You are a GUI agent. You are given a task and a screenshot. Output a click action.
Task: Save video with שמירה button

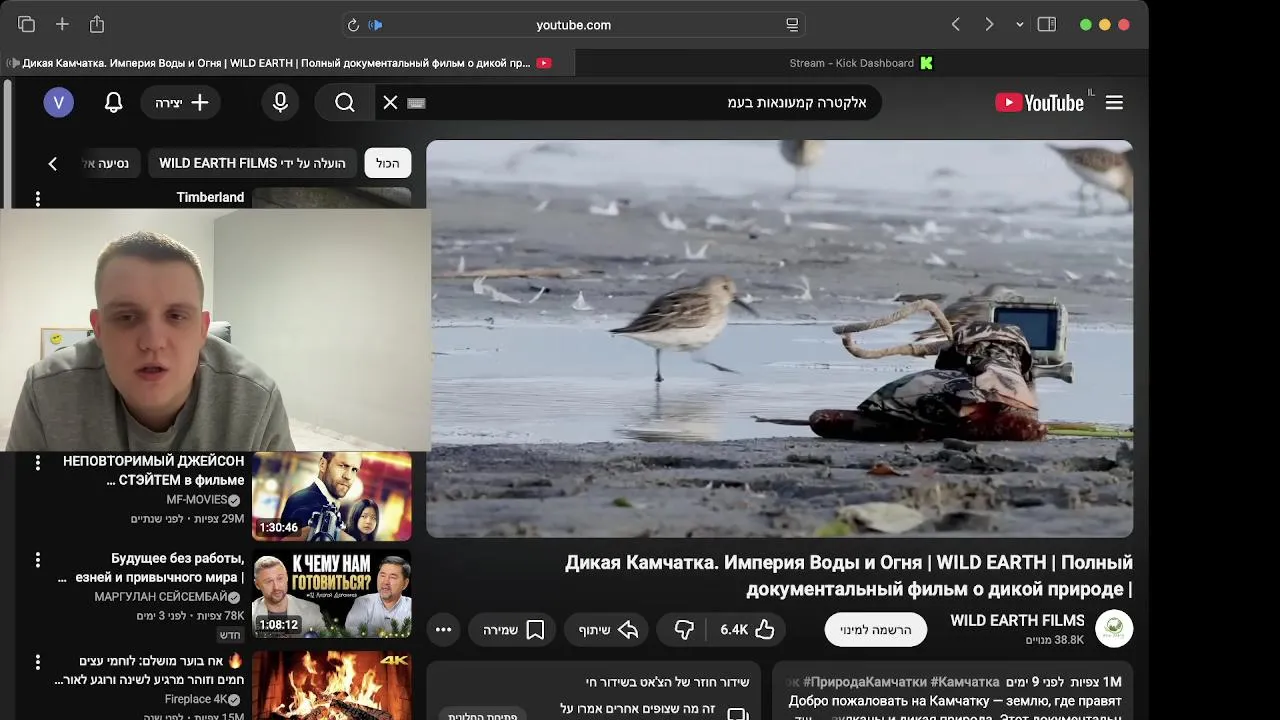(513, 629)
